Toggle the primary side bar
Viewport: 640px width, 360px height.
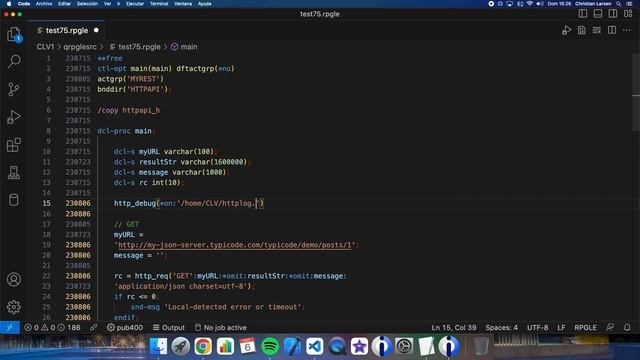(x=583, y=13)
